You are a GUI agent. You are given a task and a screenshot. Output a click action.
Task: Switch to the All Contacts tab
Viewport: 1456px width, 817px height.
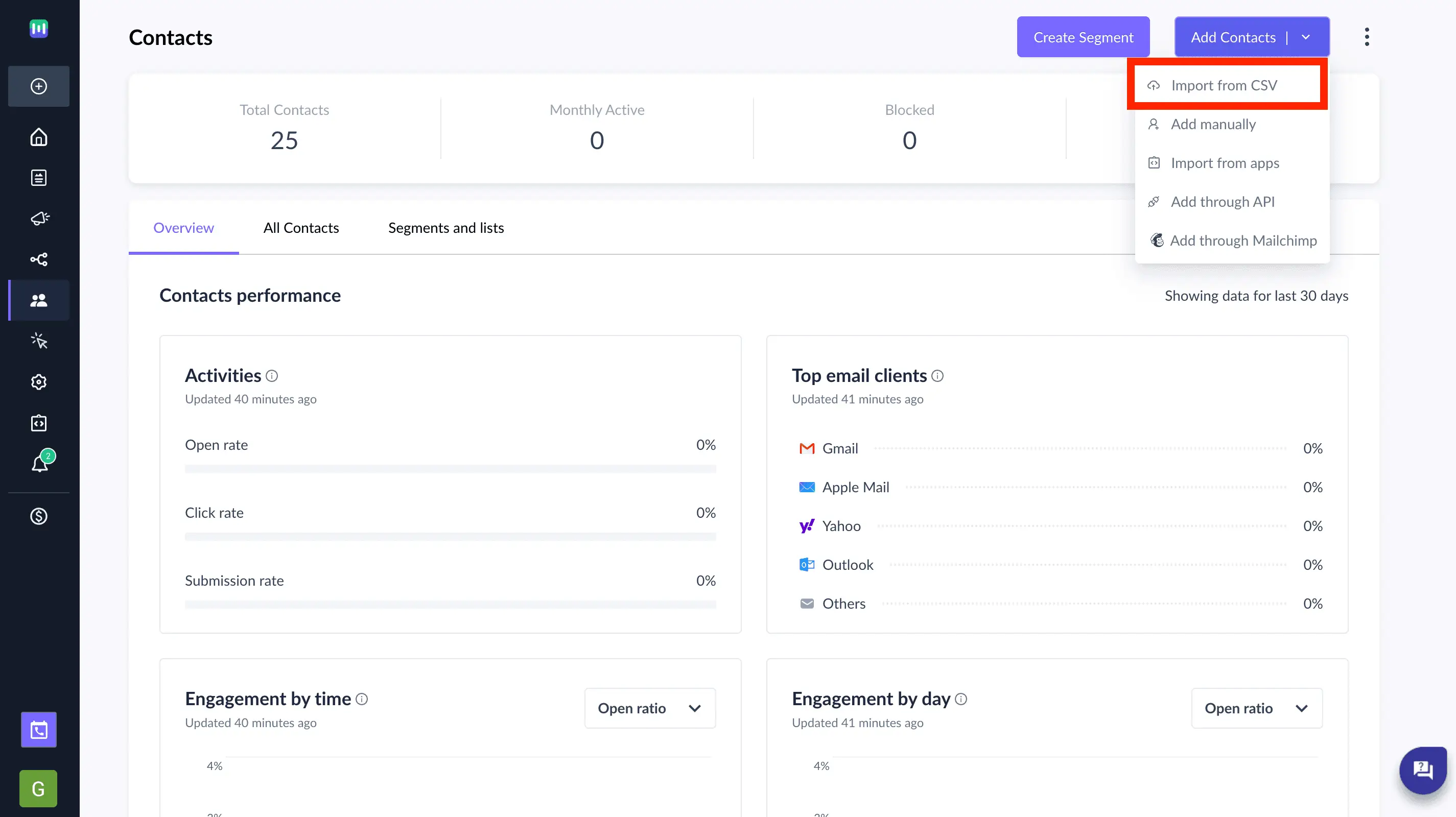tap(301, 228)
